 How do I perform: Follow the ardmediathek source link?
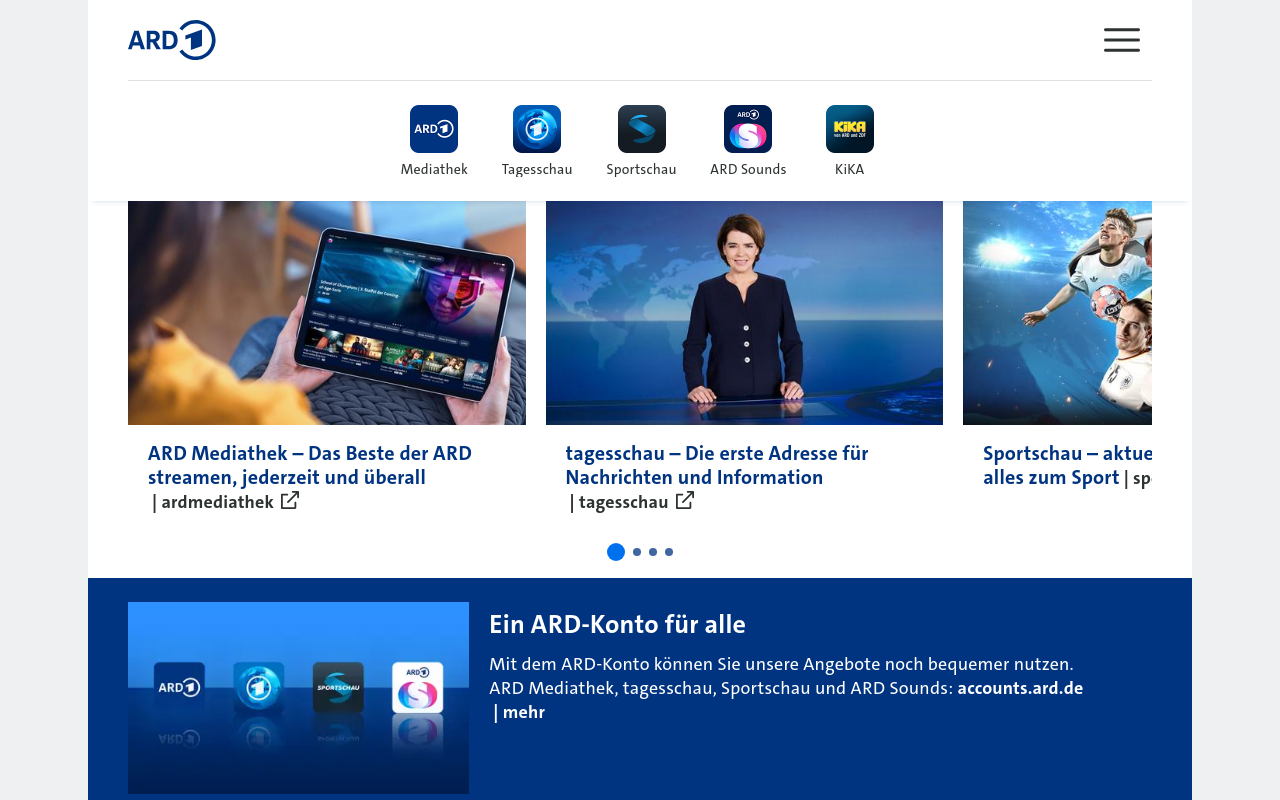coord(217,502)
